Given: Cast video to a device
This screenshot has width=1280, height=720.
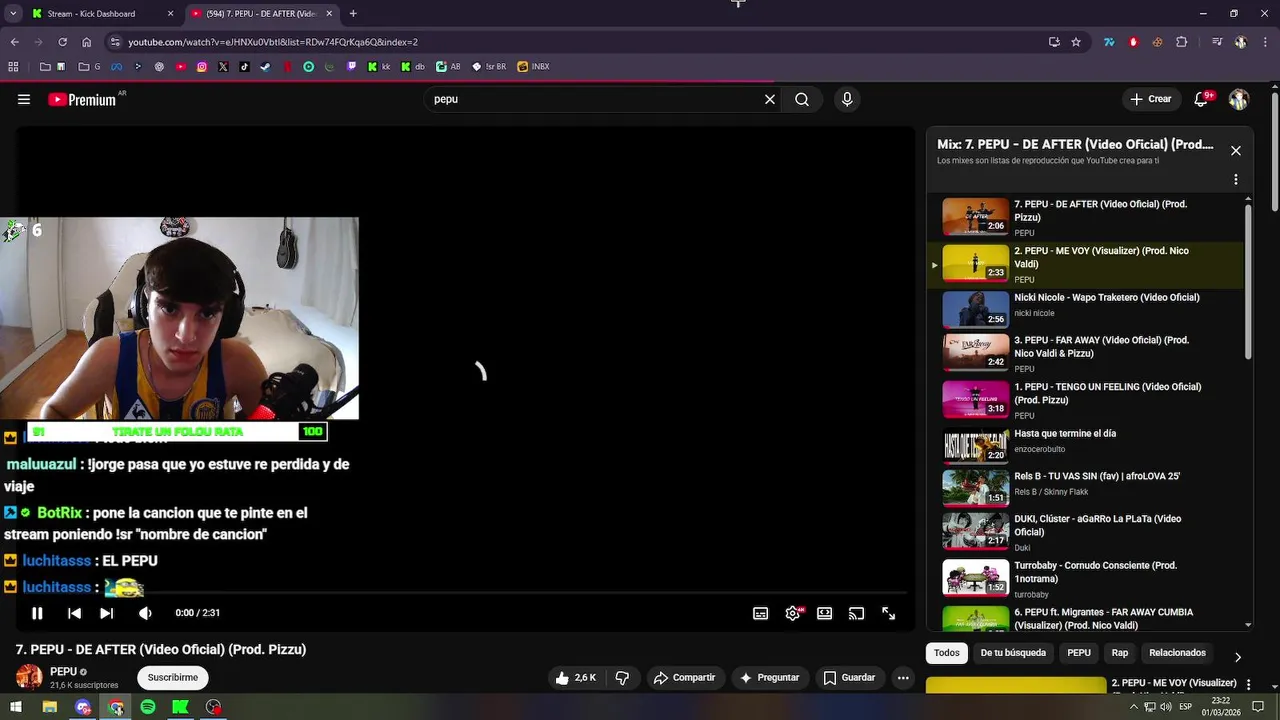Looking at the screenshot, I should coord(856,613).
